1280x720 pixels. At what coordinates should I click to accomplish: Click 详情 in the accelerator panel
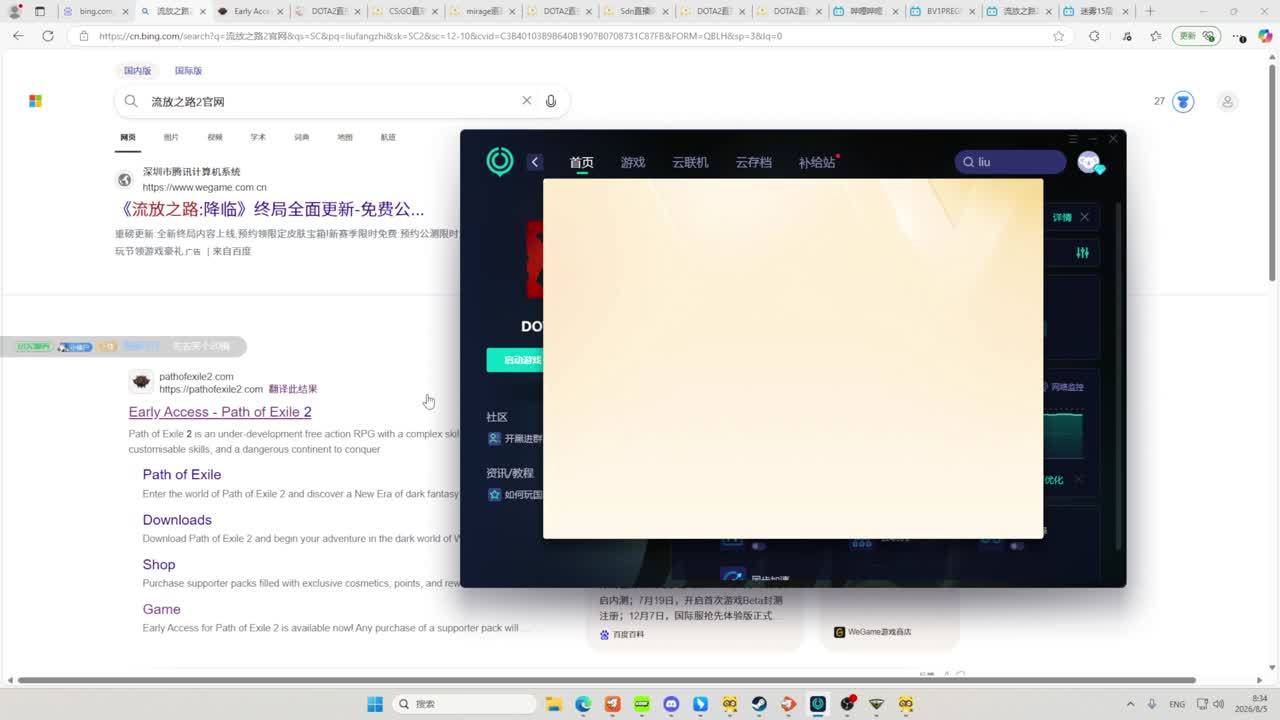pyautogui.click(x=1061, y=217)
